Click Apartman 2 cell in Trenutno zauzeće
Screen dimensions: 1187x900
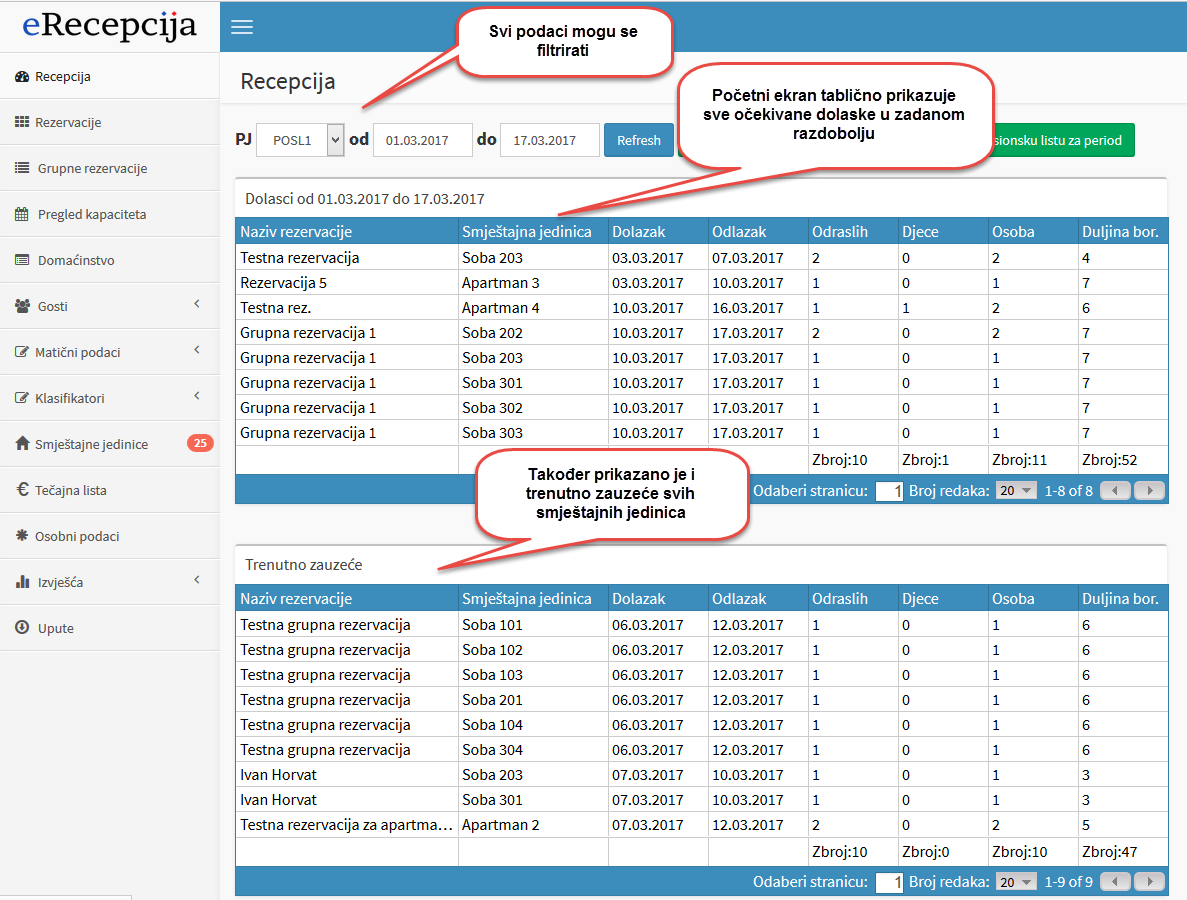[533, 824]
